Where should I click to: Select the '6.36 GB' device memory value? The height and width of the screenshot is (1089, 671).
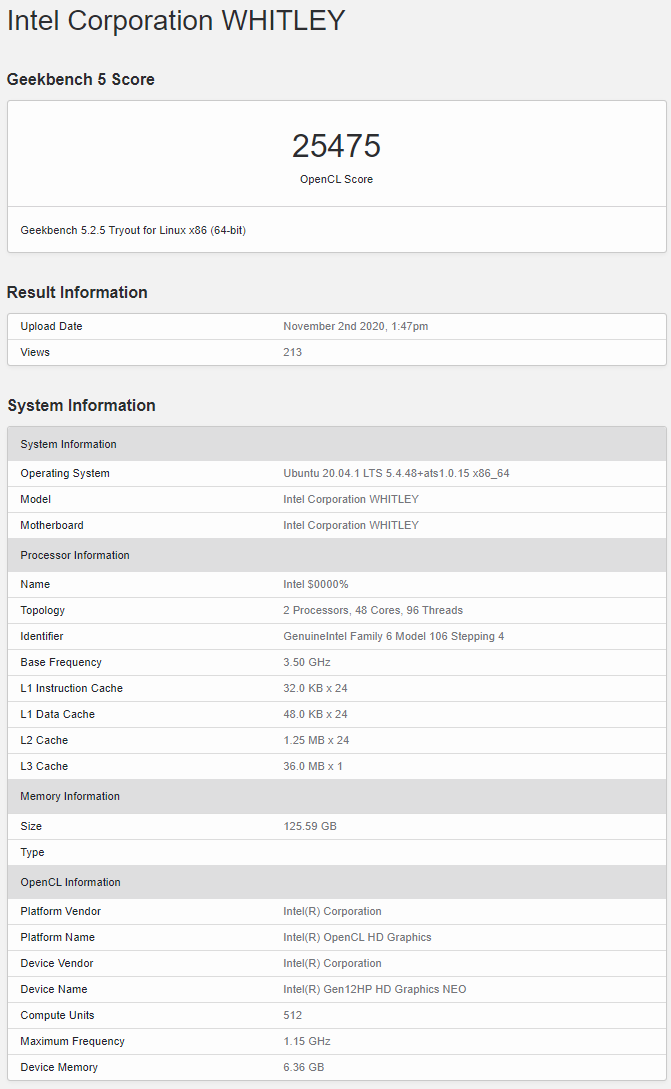tap(304, 1067)
